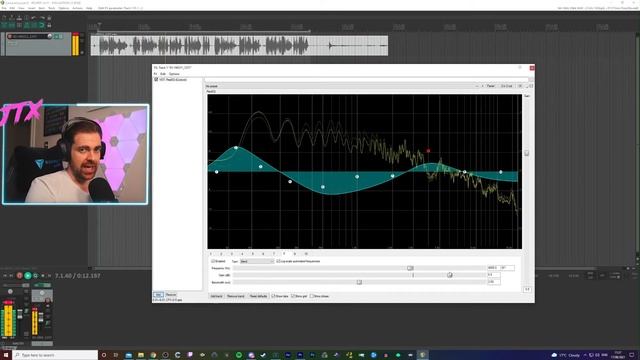
Task: Toggle the transport Repeat button
Action: (x=36, y=276)
